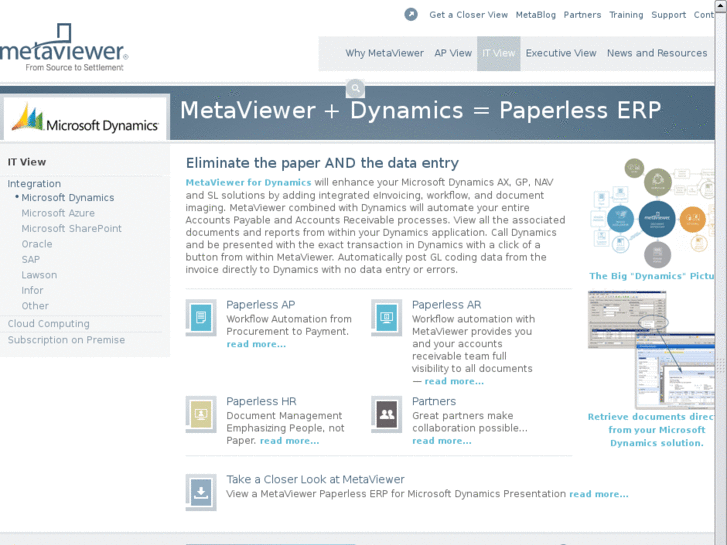Click the Paperless AR monitor icon
The height and width of the screenshot is (545, 727).
pos(386,318)
